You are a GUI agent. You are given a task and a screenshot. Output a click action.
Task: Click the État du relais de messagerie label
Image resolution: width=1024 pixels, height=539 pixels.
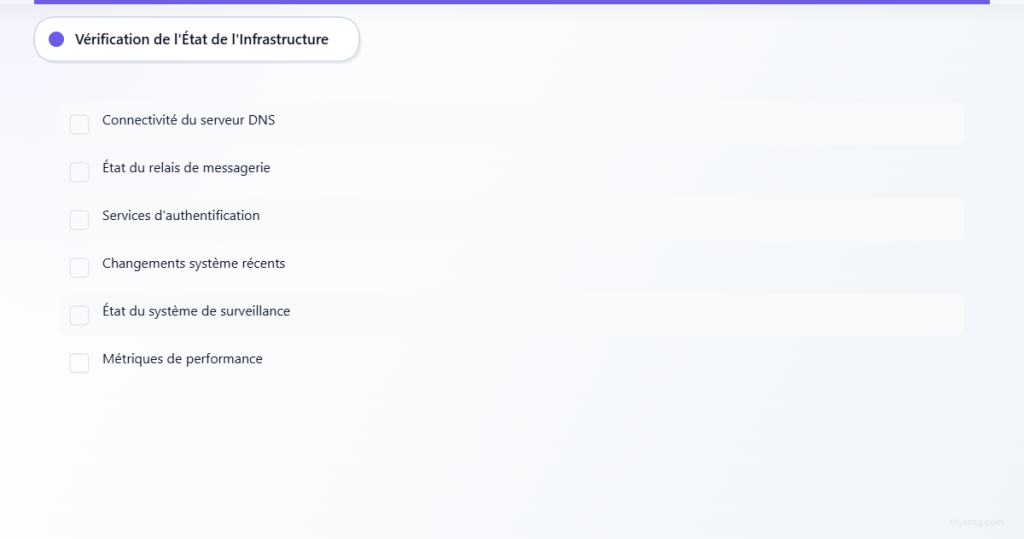pyautogui.click(x=186, y=168)
